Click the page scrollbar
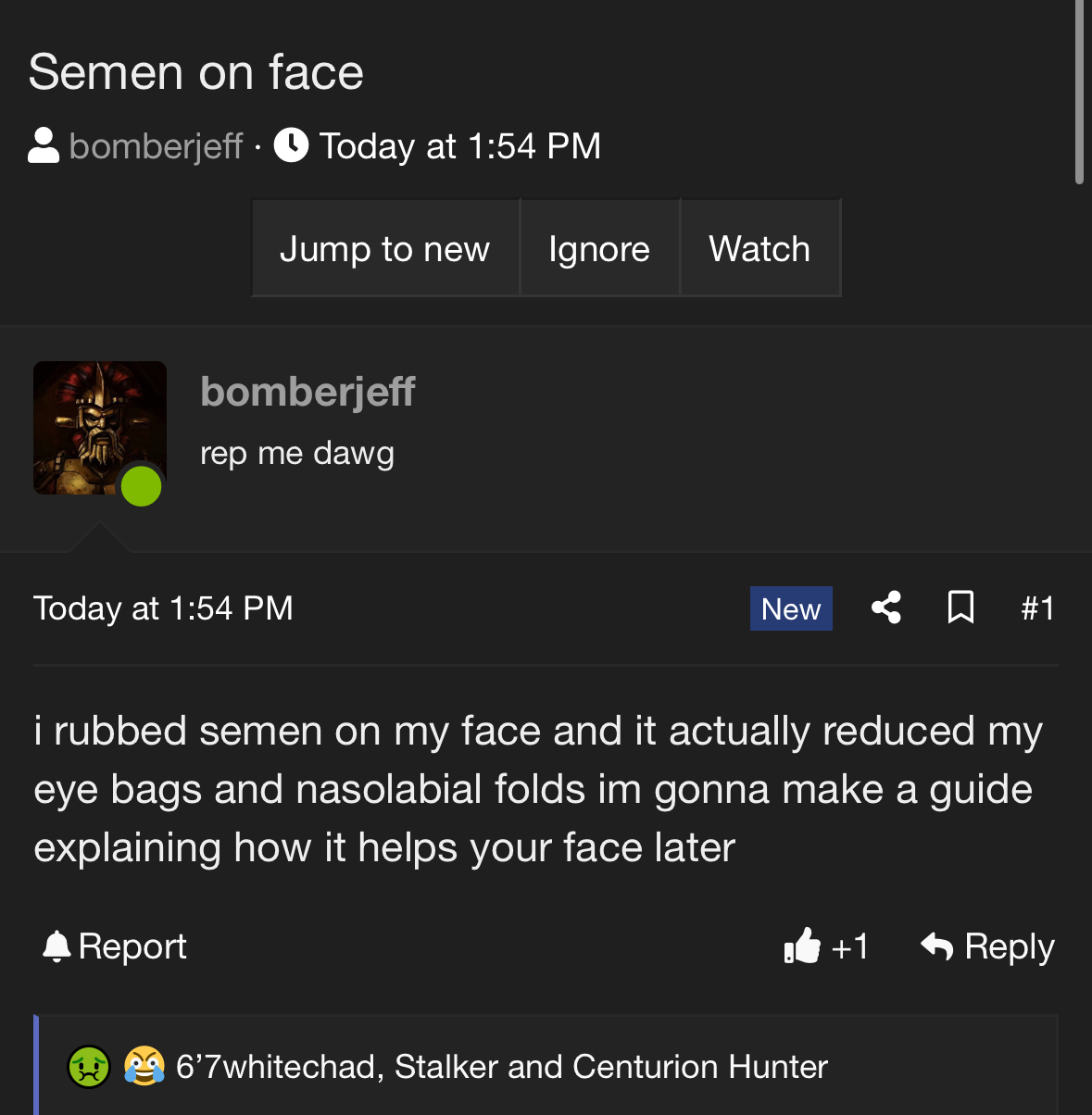Viewport: 1092px width, 1115px height. (x=1079, y=93)
